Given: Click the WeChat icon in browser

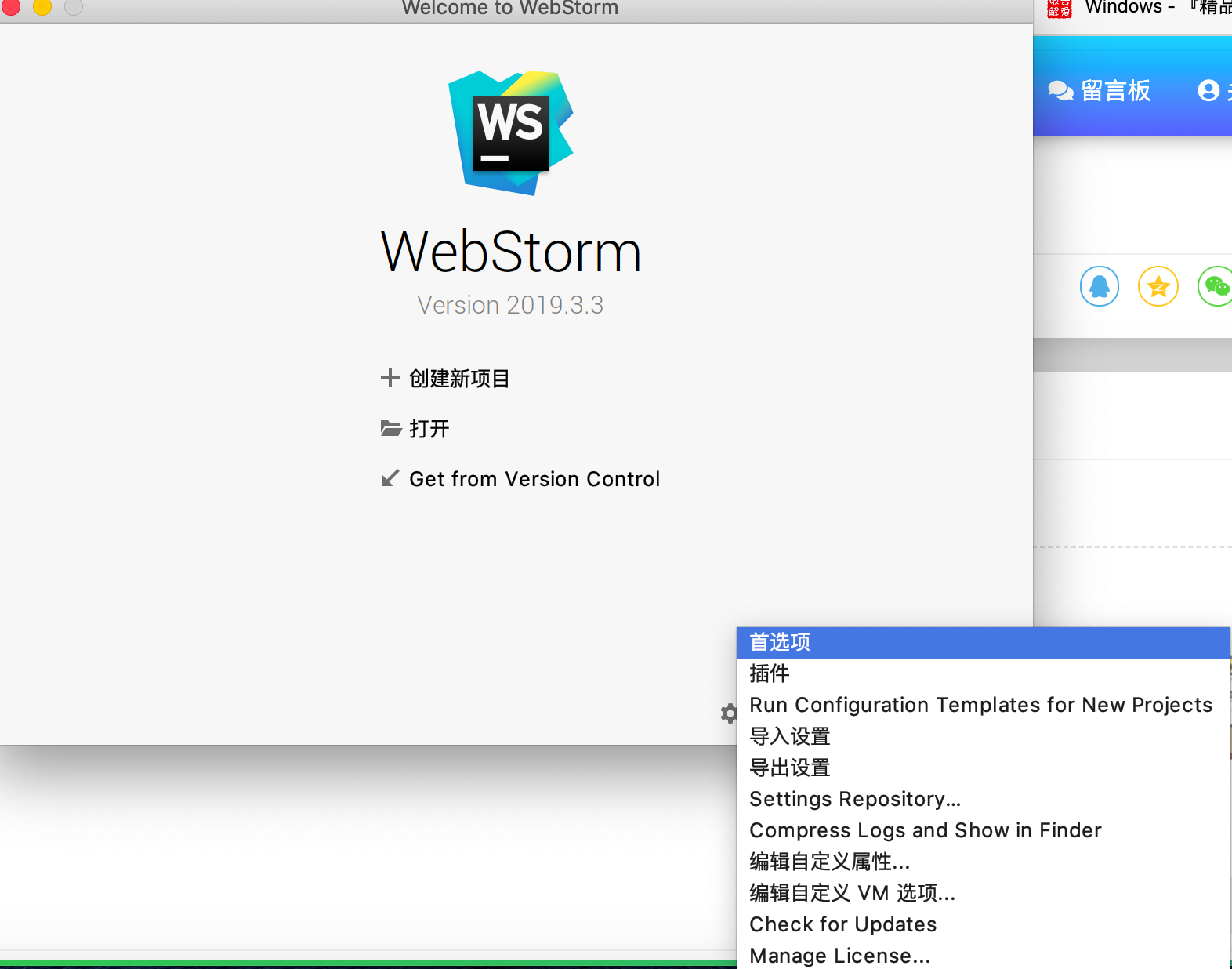Looking at the screenshot, I should point(1216,286).
